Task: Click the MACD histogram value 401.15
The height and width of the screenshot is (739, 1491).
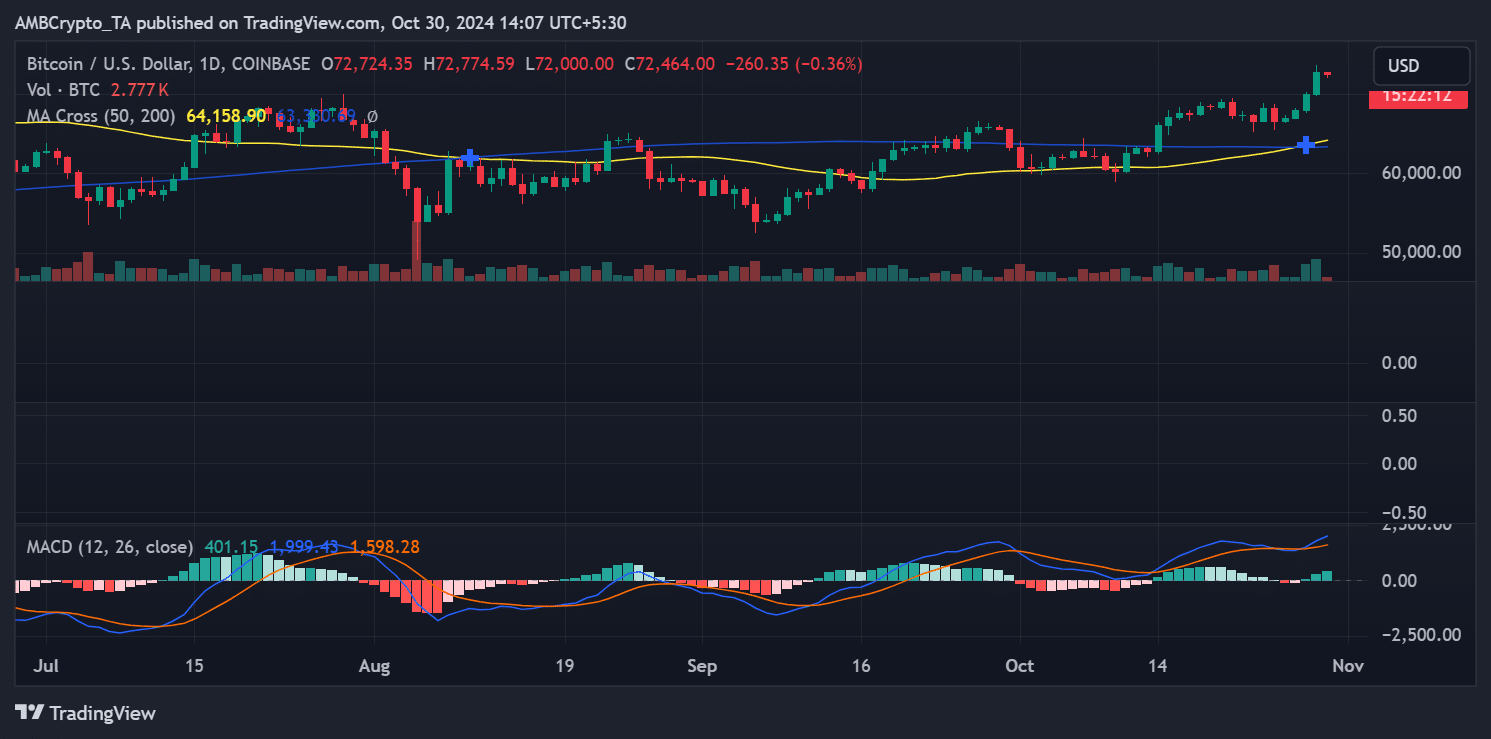Action: click(231, 547)
